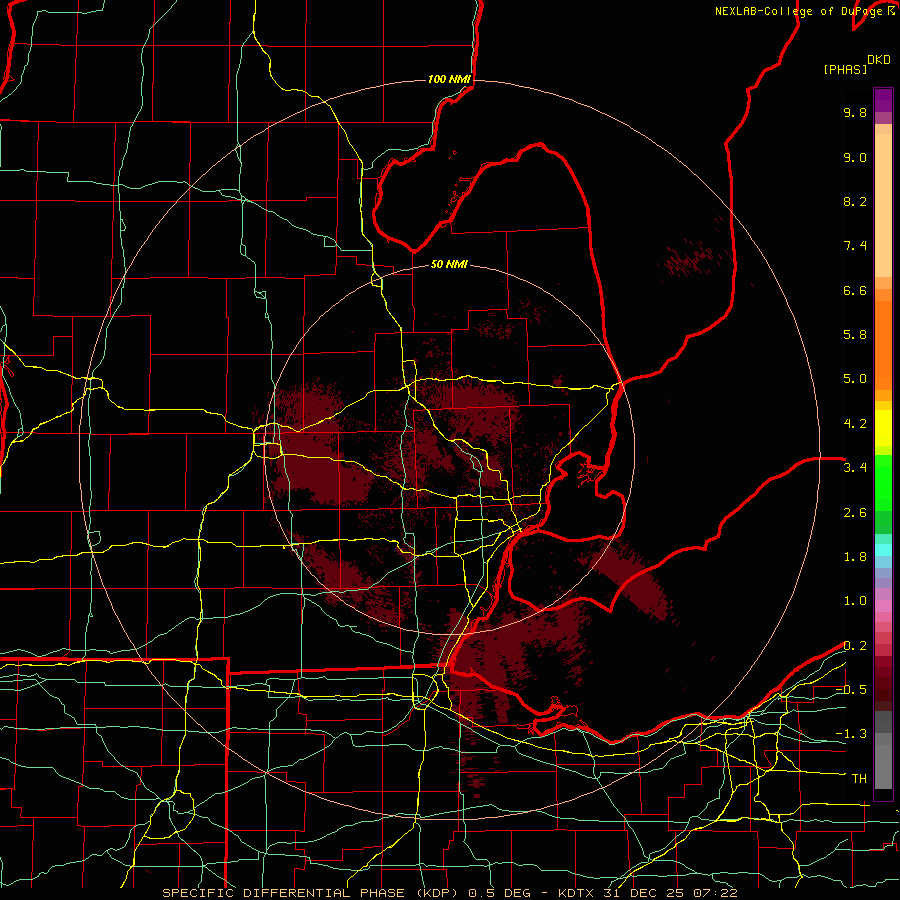Click the "DKD" product code label
Image resolution: width=900 pixels, height=900 pixels.
[x=879, y=60]
